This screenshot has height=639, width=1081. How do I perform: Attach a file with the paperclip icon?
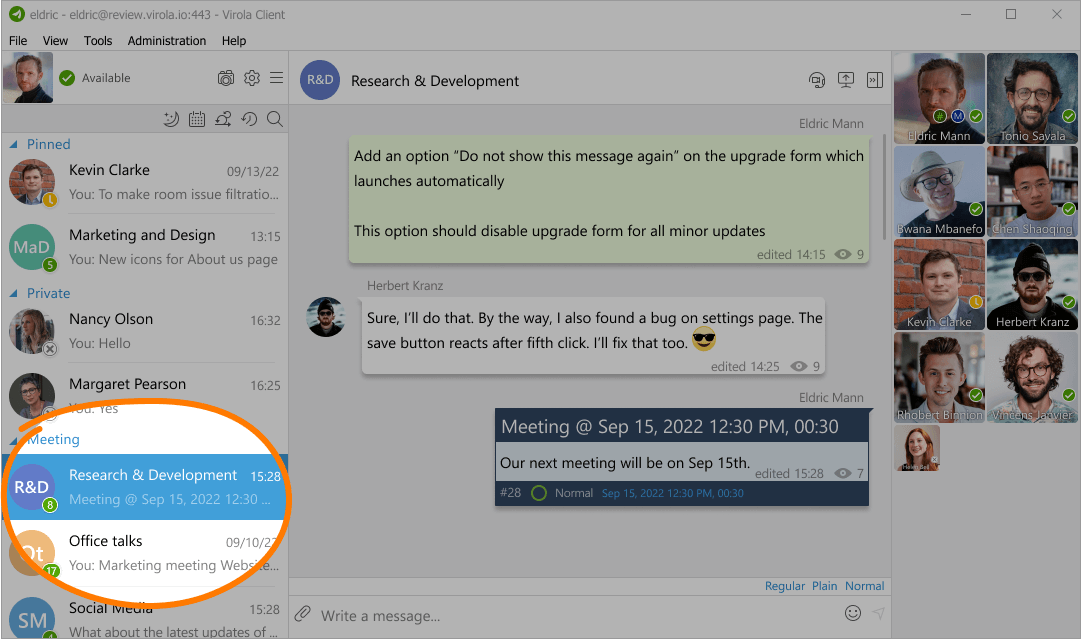(x=302, y=614)
